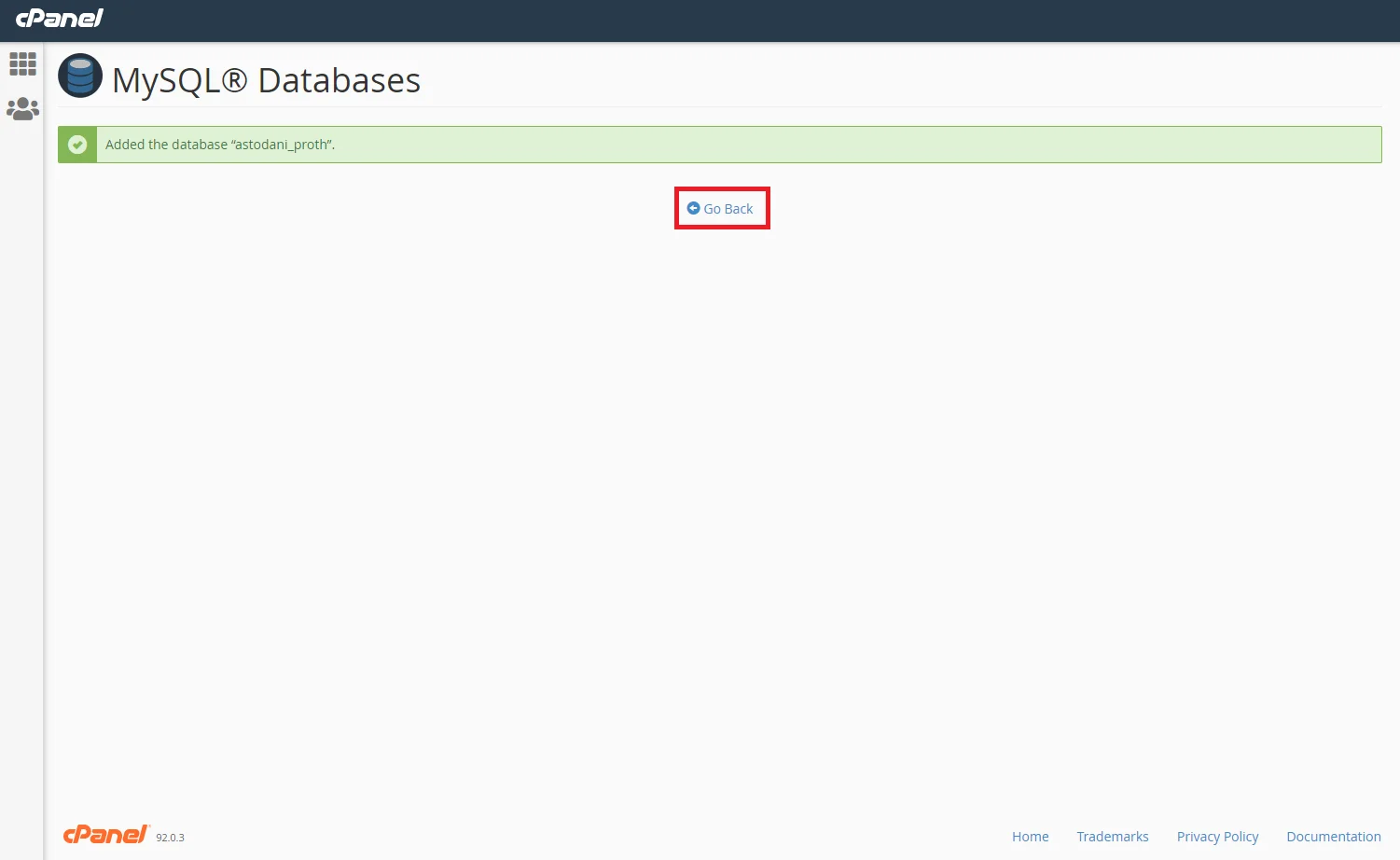The image size is (1400, 860).
Task: Click the MySQL database cylinder icon
Action: point(80,76)
